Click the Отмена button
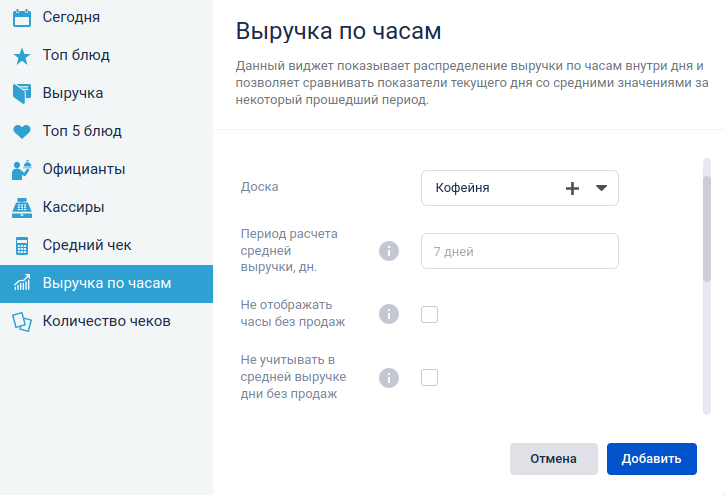This screenshot has width=724, height=495. click(x=554, y=459)
